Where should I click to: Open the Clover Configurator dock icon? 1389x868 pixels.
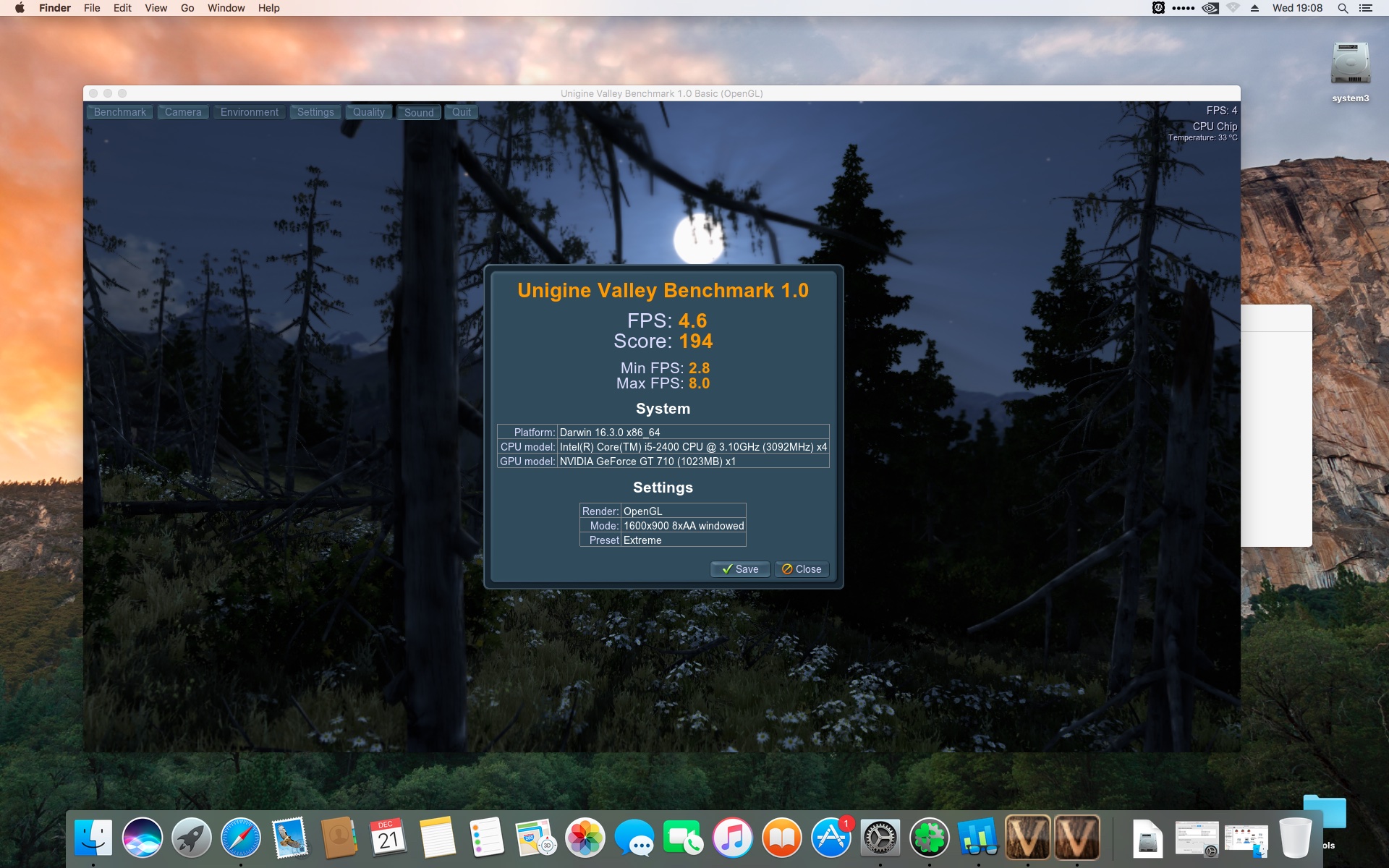pyautogui.click(x=929, y=838)
